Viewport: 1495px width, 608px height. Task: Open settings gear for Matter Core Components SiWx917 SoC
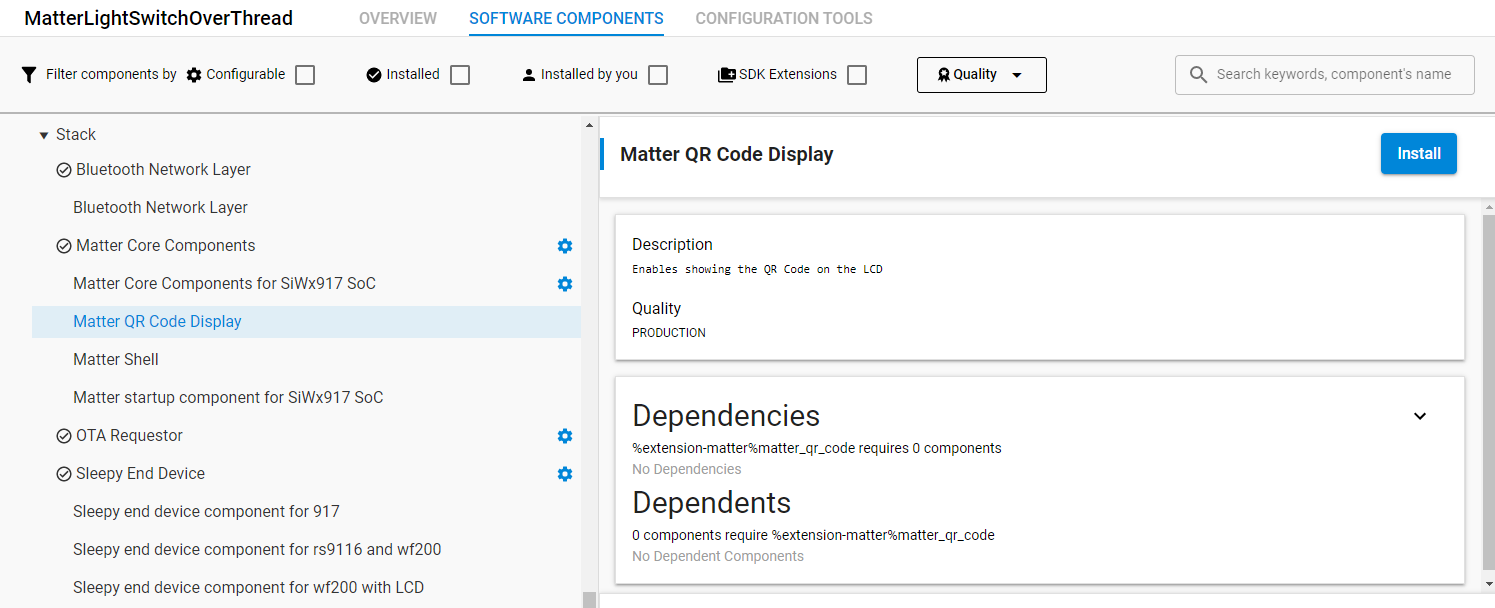[x=565, y=284]
